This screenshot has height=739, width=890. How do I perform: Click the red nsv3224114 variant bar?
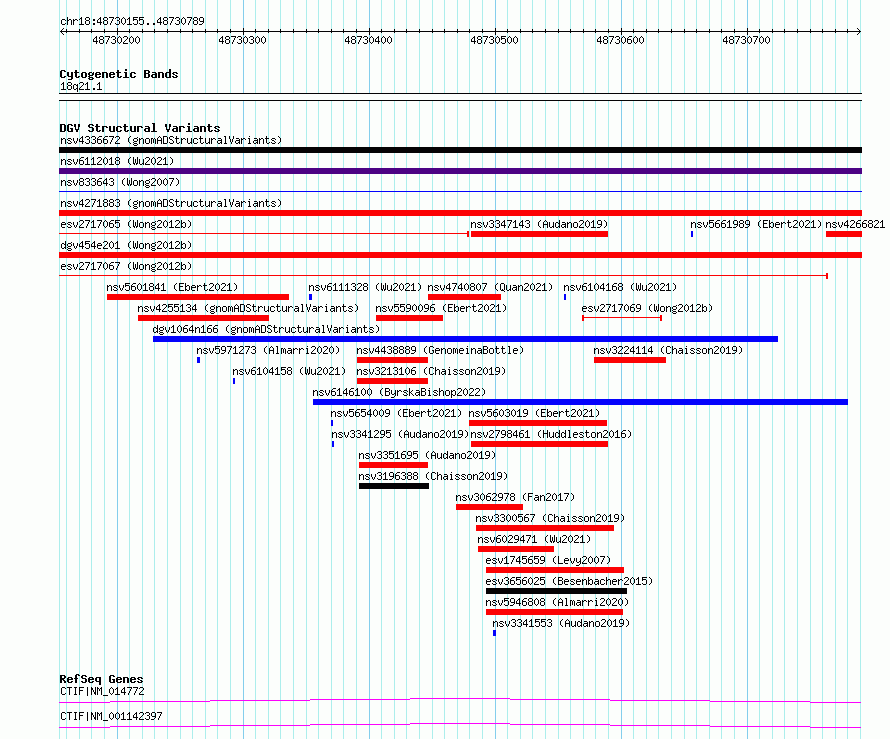tap(629, 360)
